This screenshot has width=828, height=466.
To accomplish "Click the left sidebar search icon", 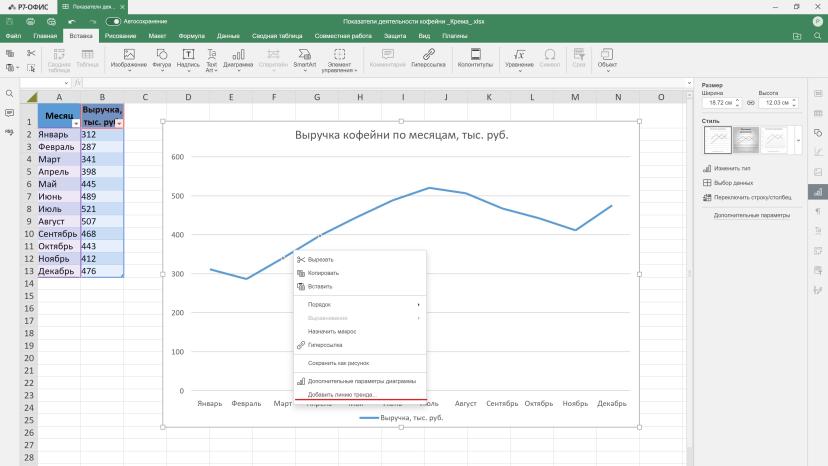I will (10, 94).
